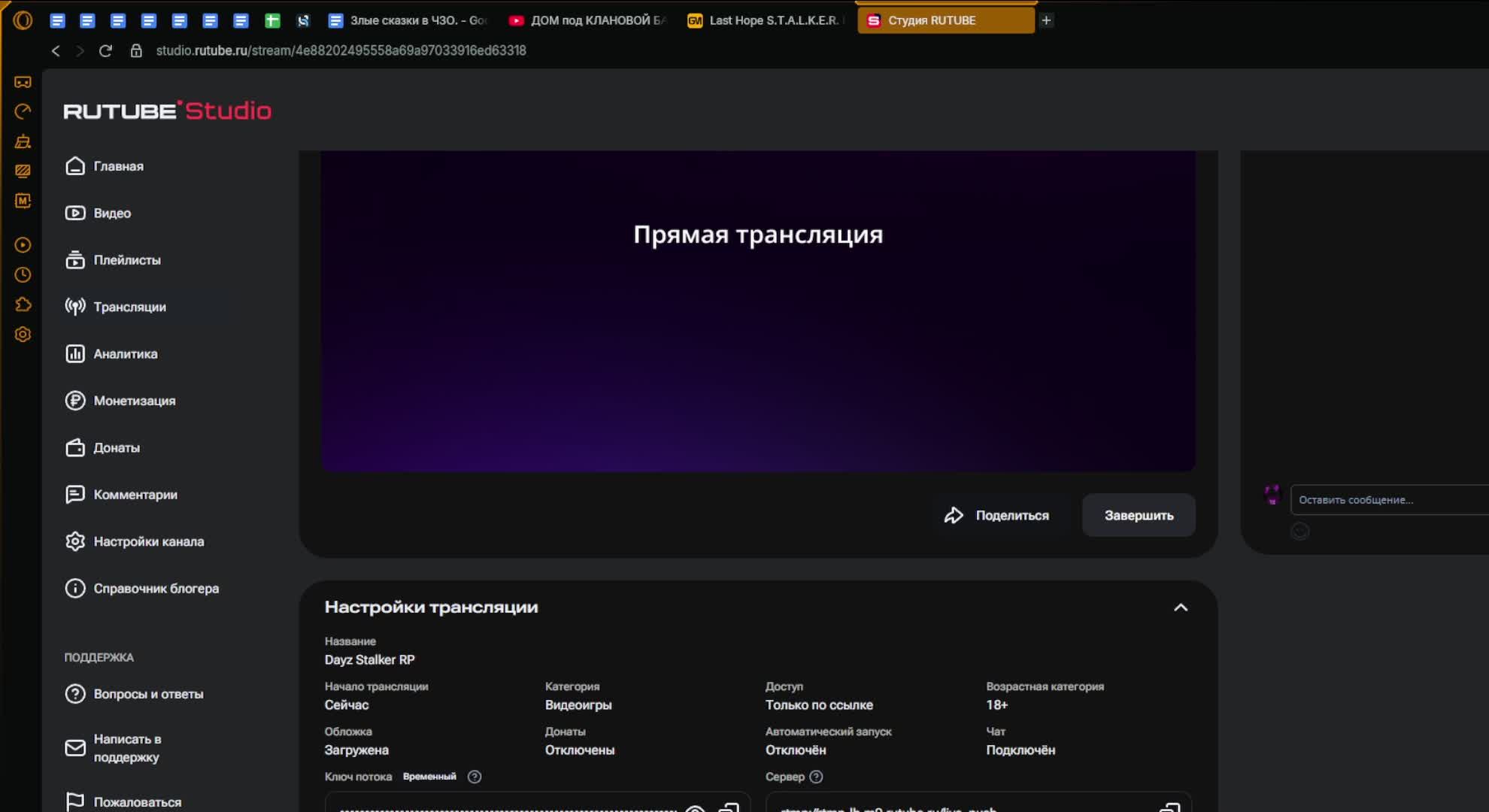Click the Поделиться share button
This screenshot has width=1489, height=812.
(x=996, y=516)
